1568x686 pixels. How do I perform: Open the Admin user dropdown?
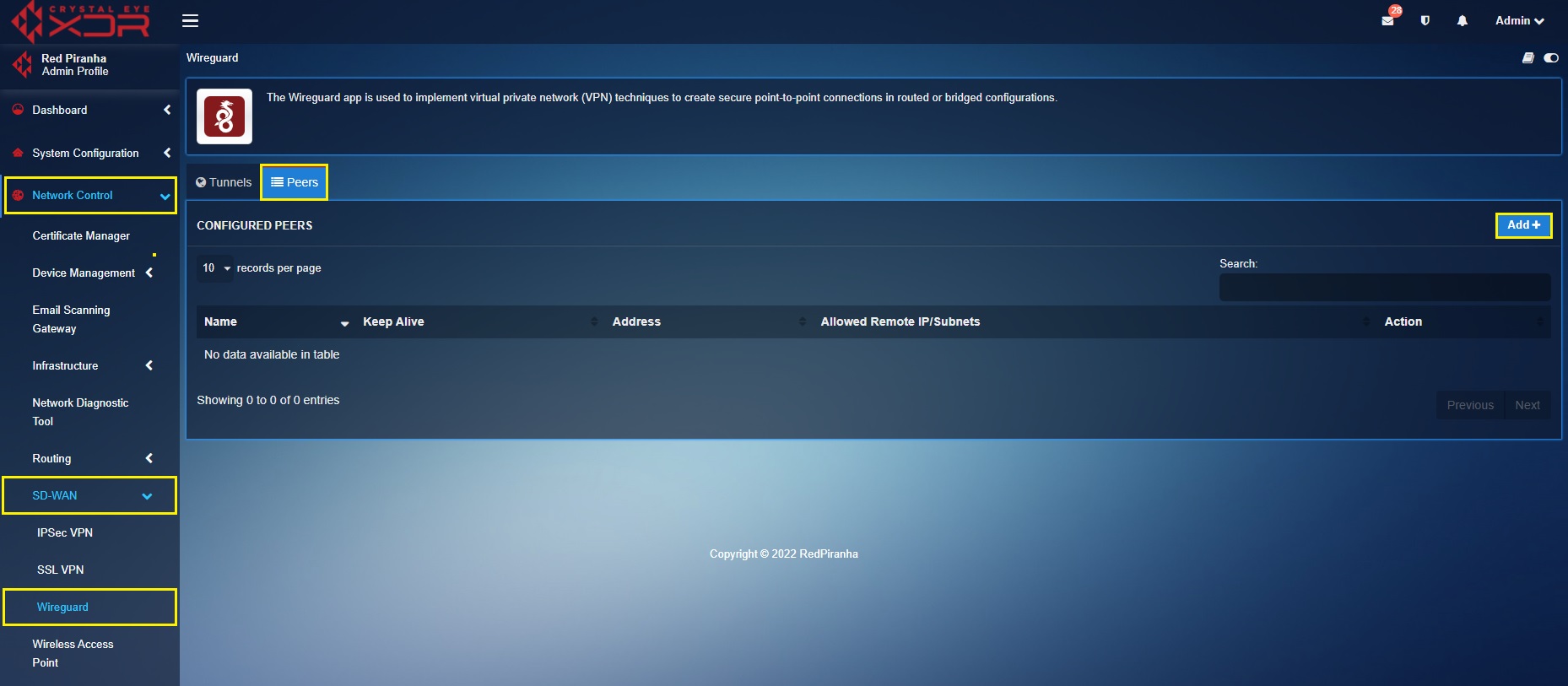coord(1519,20)
